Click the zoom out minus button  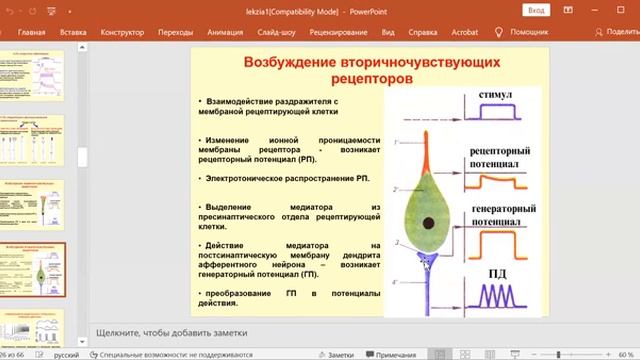[534, 355]
